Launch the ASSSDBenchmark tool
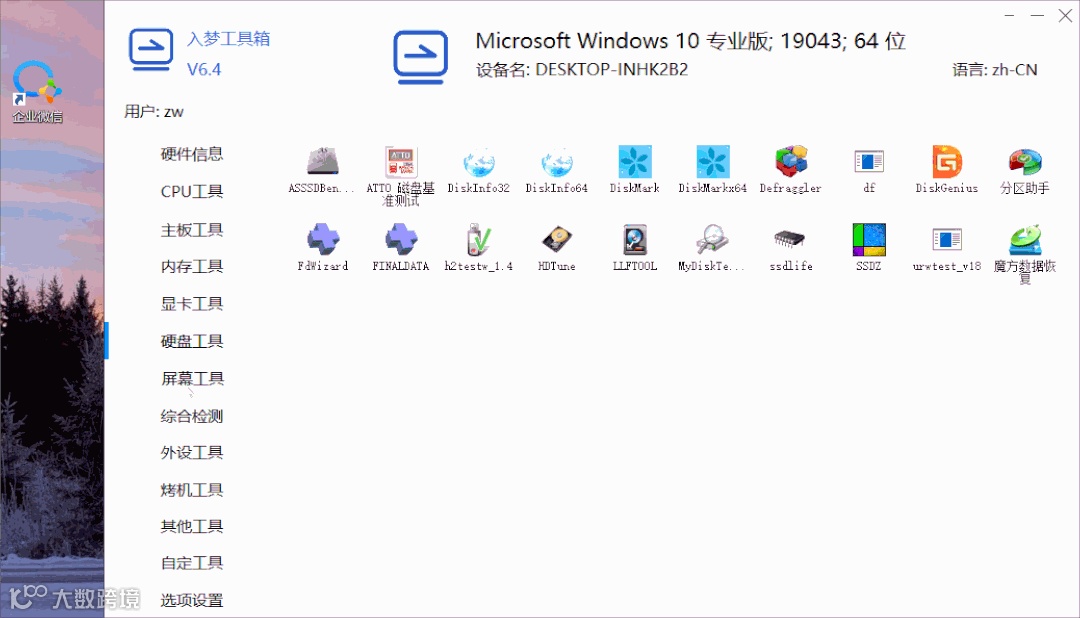1080x618 pixels. click(322, 169)
